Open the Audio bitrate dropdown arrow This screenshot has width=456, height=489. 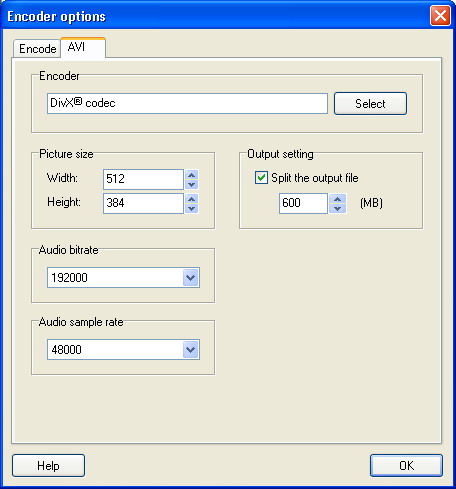click(x=191, y=277)
